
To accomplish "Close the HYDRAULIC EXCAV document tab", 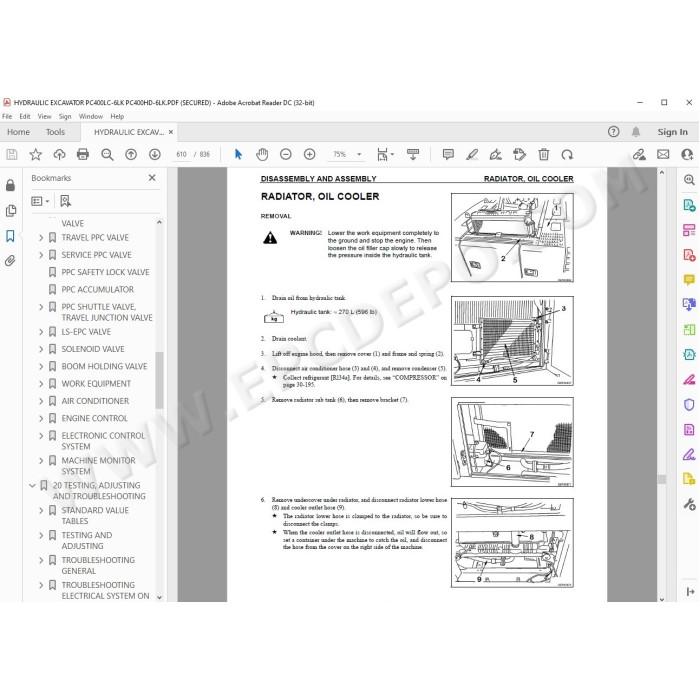I will (171, 132).
